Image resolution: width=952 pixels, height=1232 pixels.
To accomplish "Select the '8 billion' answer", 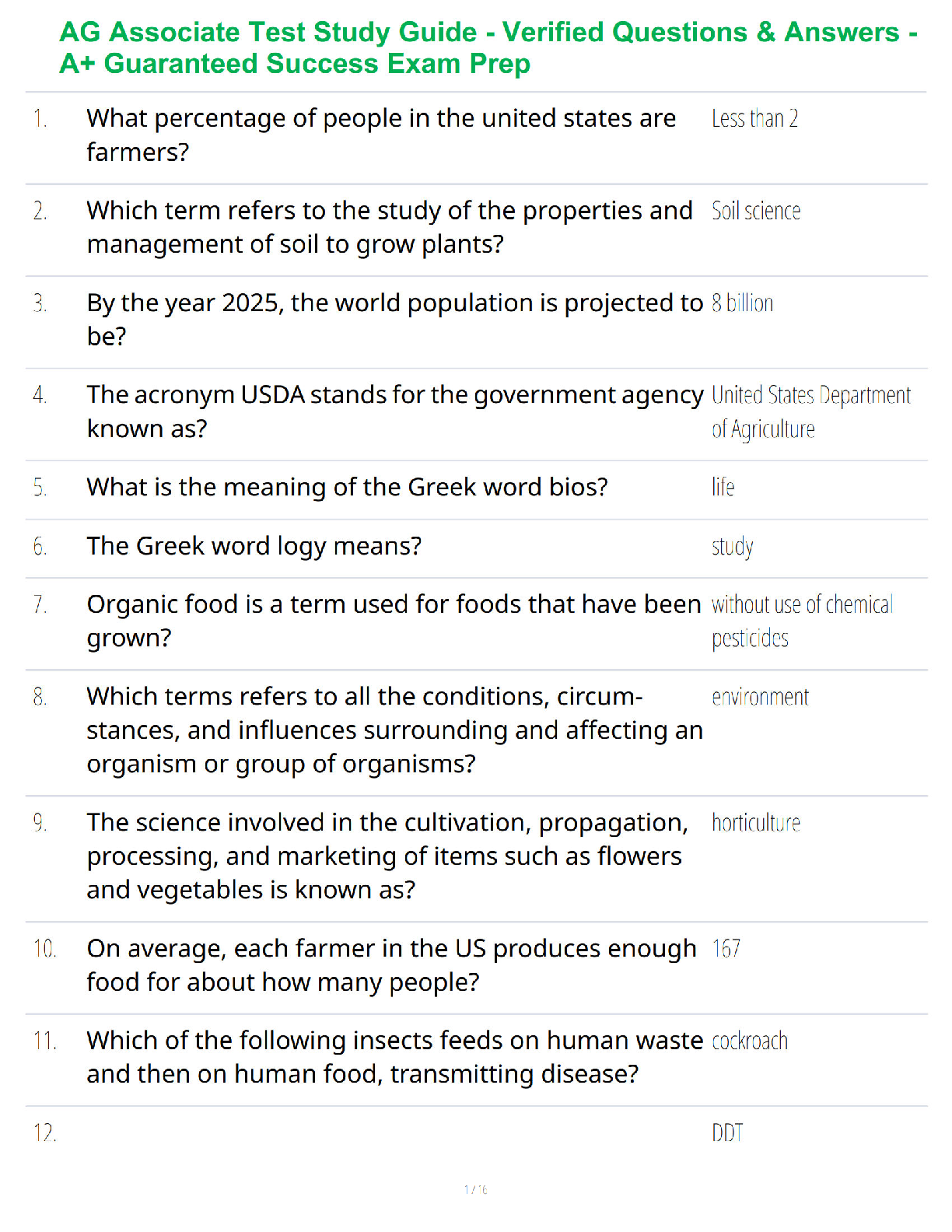I will (742, 303).
